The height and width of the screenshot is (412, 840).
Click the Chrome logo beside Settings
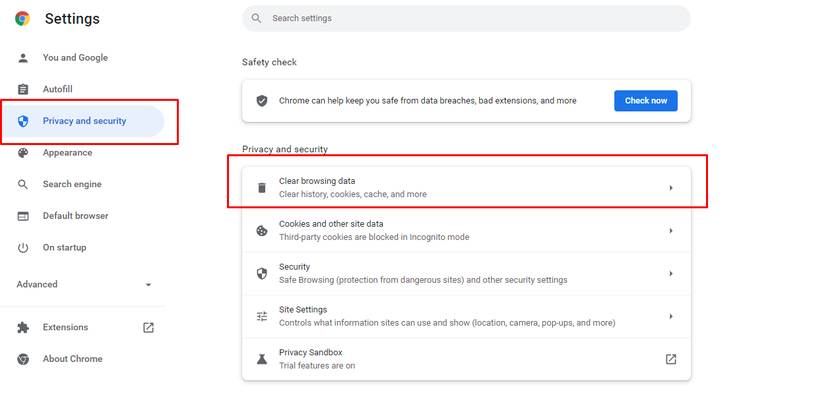(x=22, y=19)
